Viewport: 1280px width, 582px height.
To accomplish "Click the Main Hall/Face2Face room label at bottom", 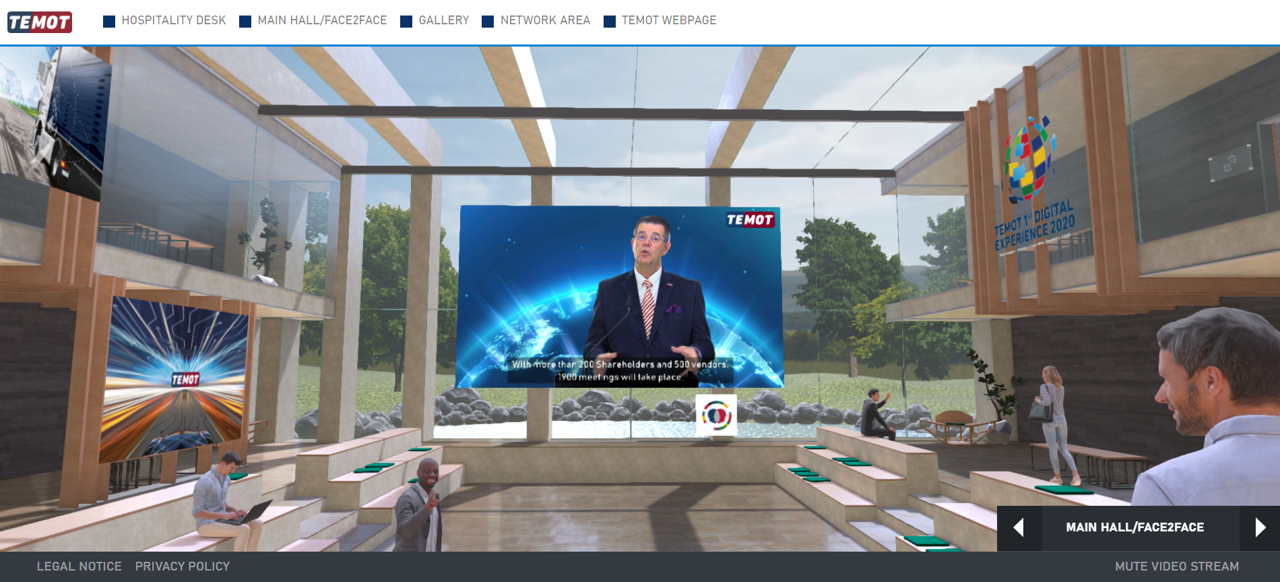I will 1135,528.
